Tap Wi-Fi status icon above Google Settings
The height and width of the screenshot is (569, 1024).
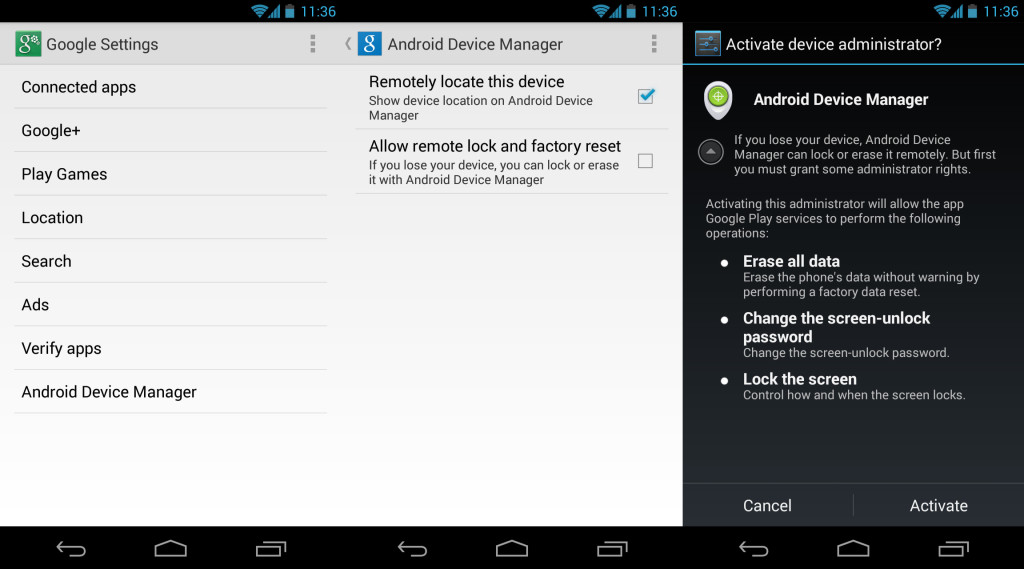pos(259,11)
